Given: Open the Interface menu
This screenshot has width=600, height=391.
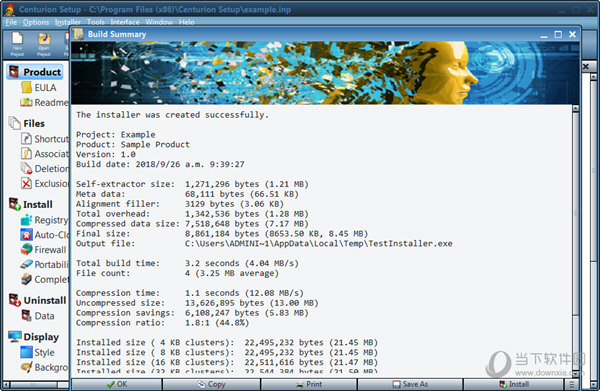Looking at the screenshot, I should [125, 22].
